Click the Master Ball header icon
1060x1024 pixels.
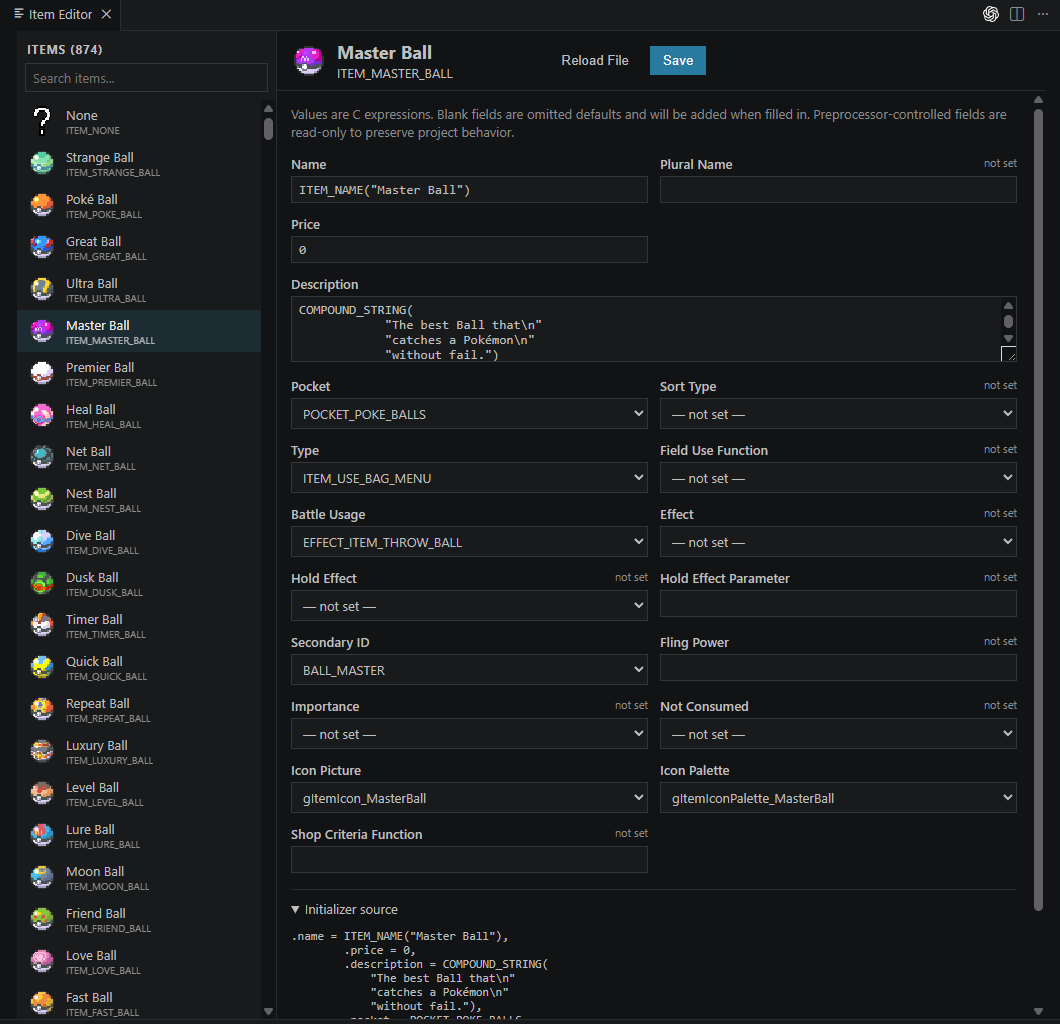click(x=309, y=61)
